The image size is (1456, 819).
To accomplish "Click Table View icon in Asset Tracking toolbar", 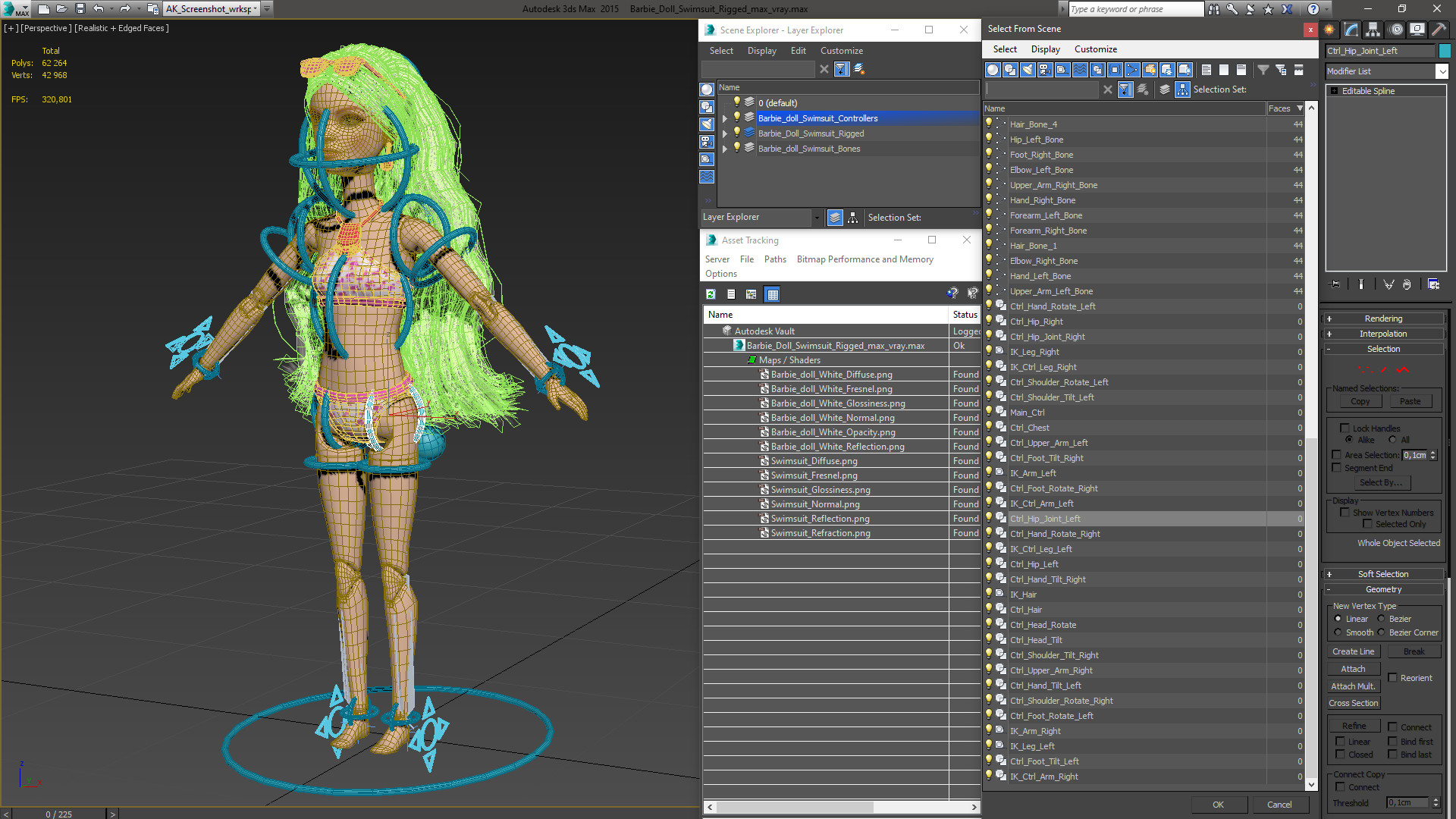I will point(772,294).
